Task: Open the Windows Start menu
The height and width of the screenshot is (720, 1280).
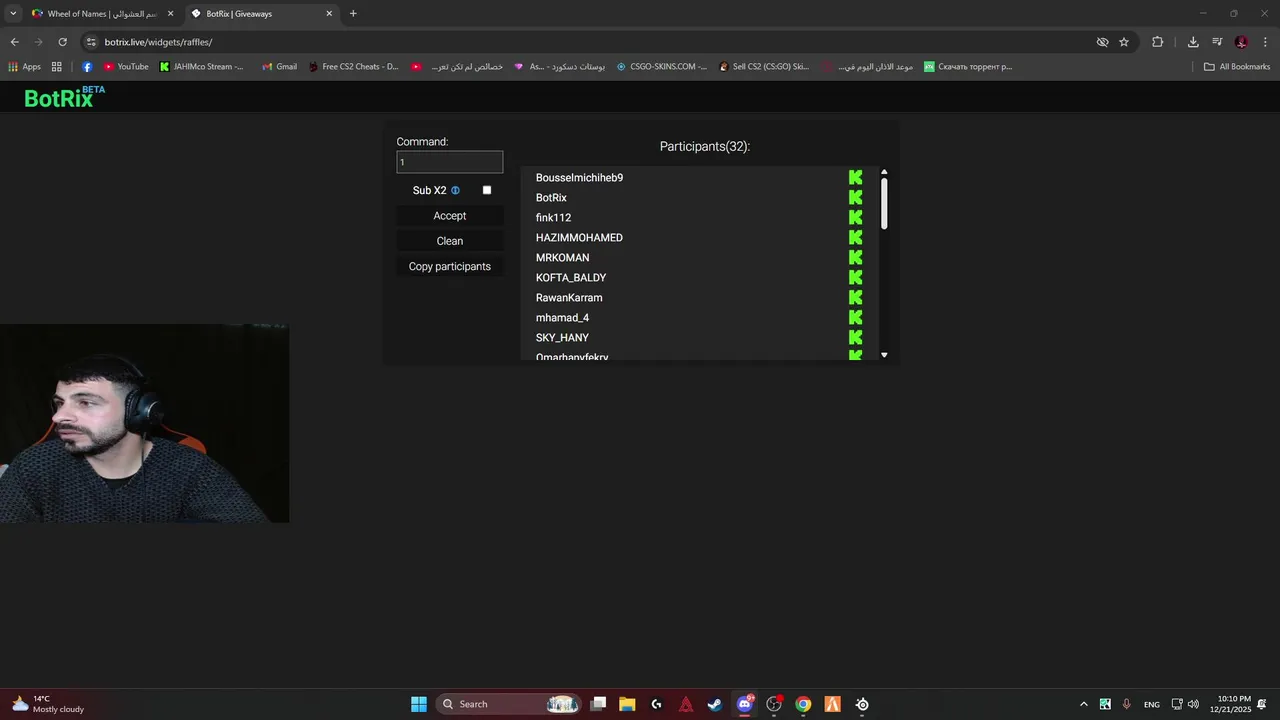Action: (x=419, y=704)
